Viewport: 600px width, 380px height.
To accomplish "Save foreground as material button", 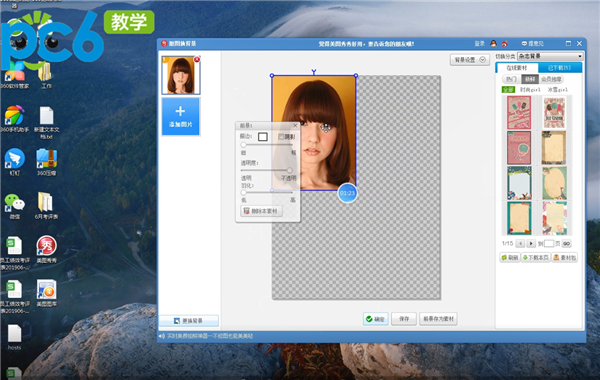I will coord(438,319).
